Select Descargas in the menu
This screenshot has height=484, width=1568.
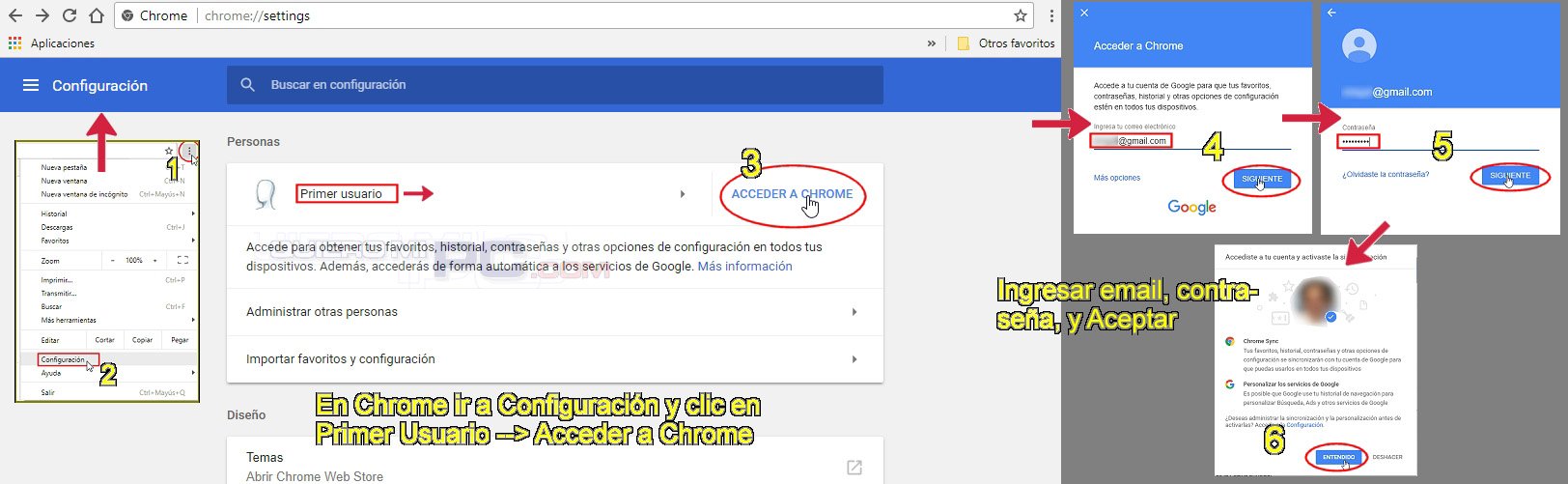click(57, 227)
